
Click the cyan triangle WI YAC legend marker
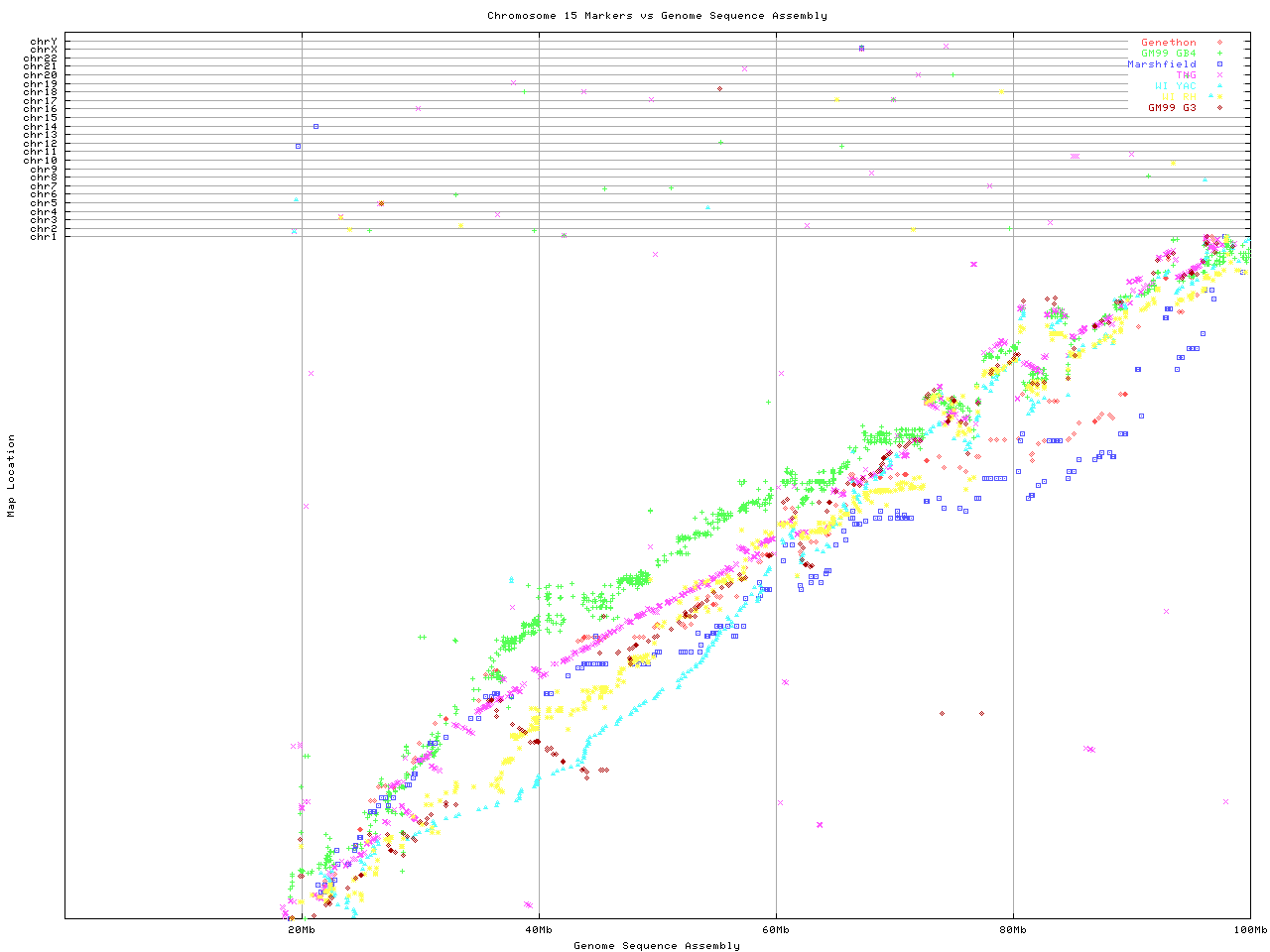1219,86
